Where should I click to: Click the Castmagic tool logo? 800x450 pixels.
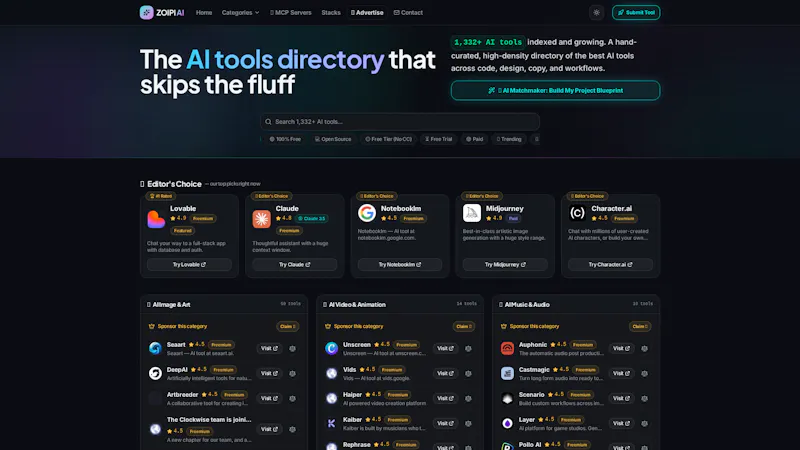(507, 373)
